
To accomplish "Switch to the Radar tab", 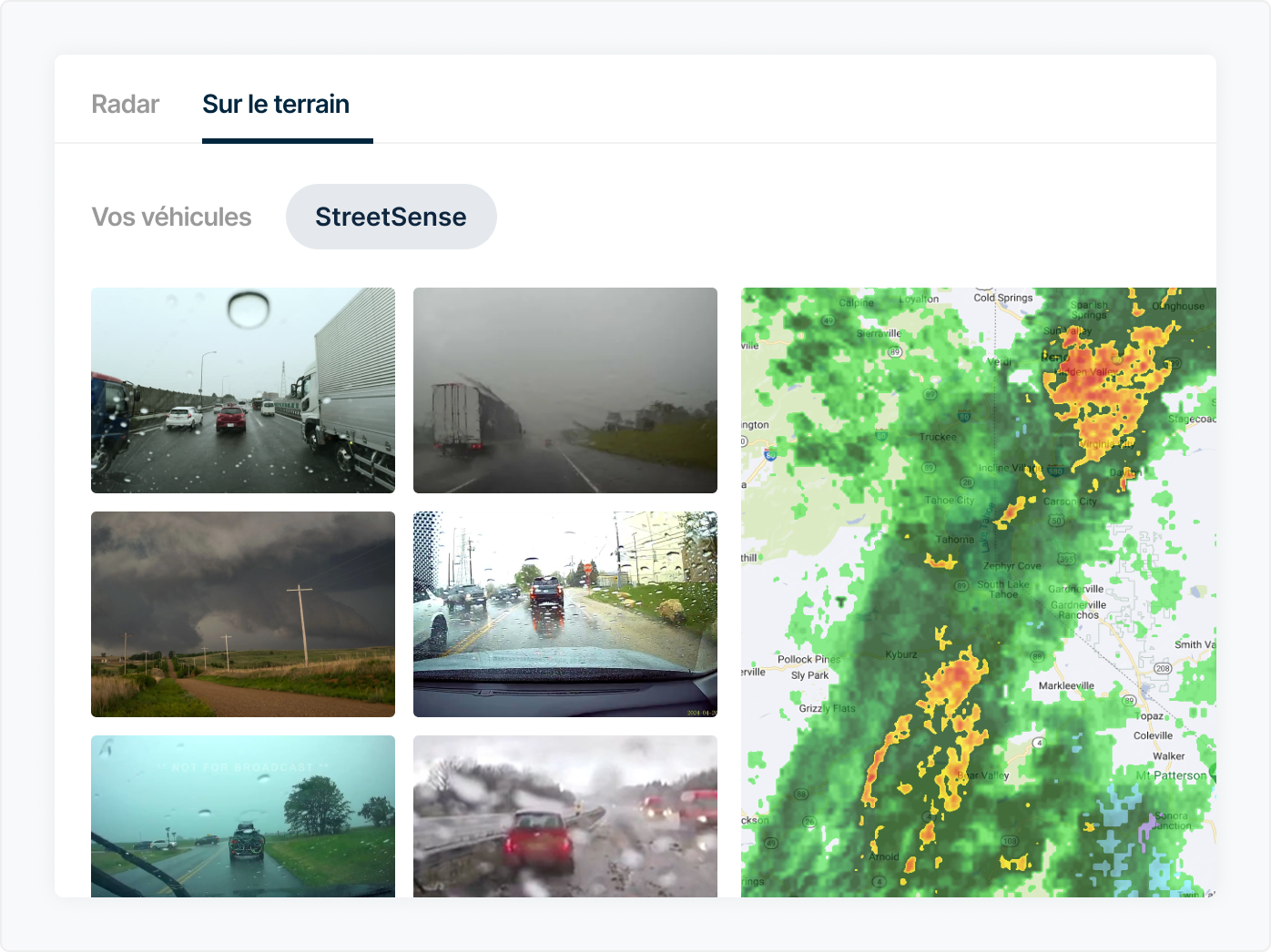I will 126,105.
